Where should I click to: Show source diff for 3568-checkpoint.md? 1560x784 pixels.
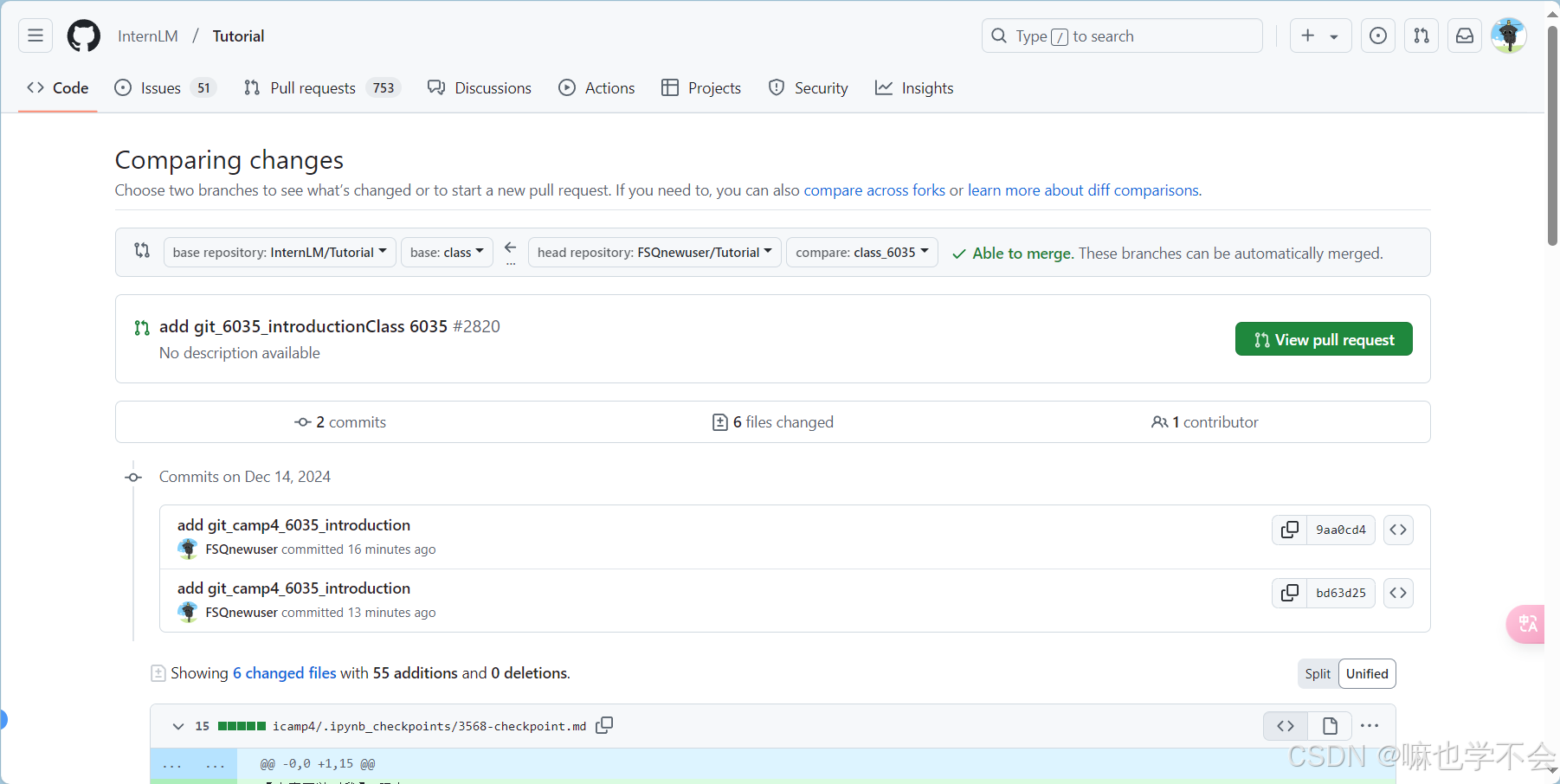(1286, 726)
